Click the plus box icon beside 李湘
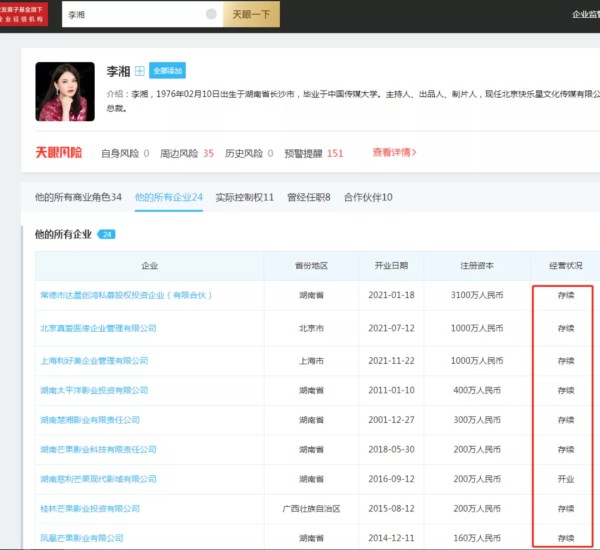The width and height of the screenshot is (600, 550). click(140, 71)
